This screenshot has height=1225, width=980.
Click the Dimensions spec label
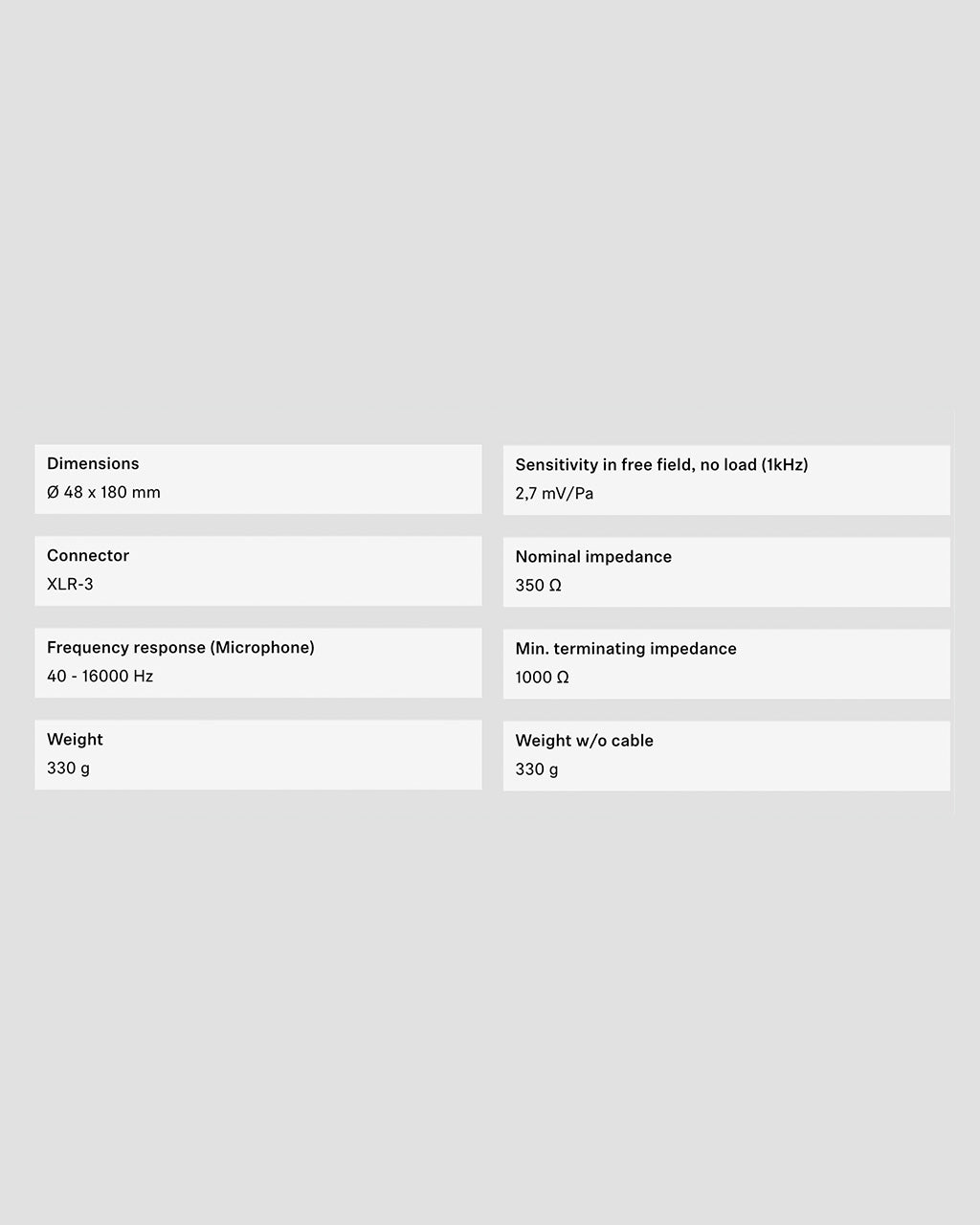click(x=93, y=464)
